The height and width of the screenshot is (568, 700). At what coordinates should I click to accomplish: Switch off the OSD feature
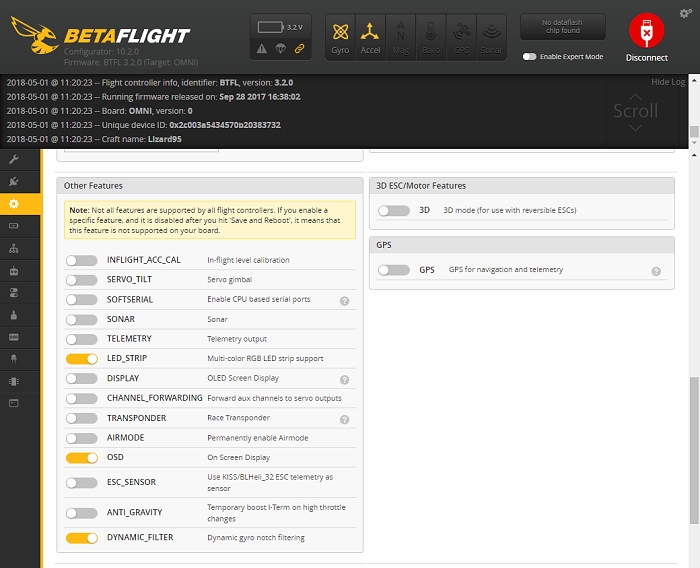[81, 458]
